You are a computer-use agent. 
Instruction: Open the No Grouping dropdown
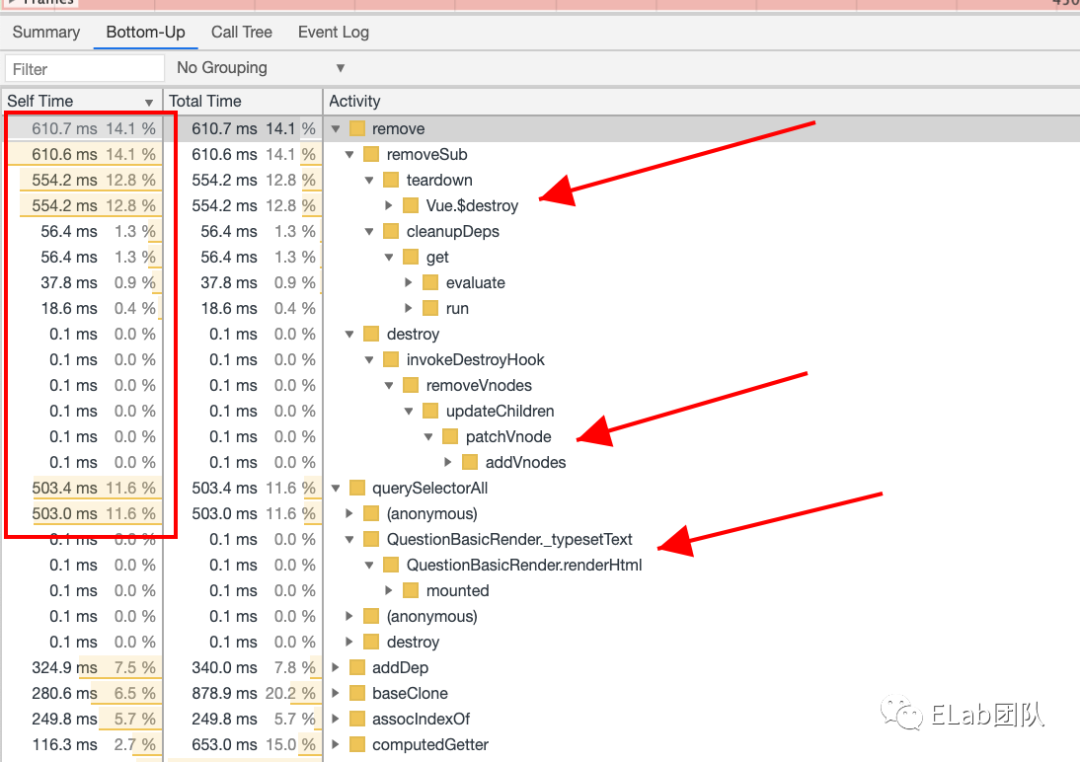[261, 68]
